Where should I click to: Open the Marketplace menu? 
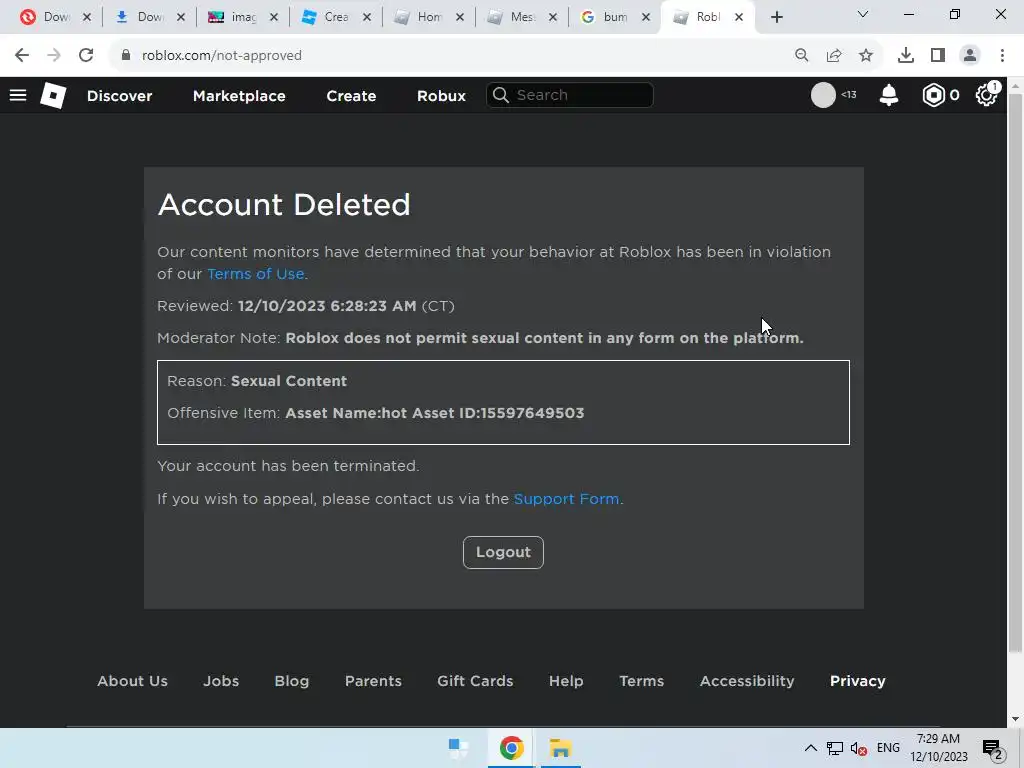coord(239,96)
